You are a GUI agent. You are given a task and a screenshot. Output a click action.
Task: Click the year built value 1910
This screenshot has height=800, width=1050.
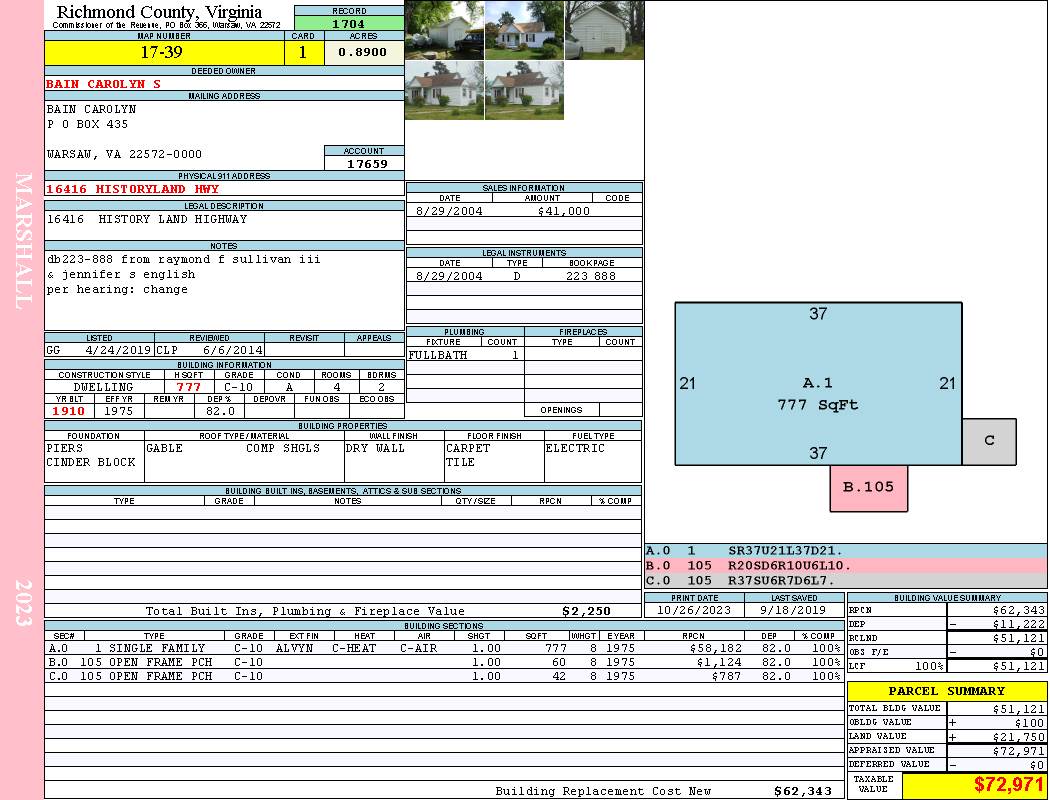pos(69,411)
